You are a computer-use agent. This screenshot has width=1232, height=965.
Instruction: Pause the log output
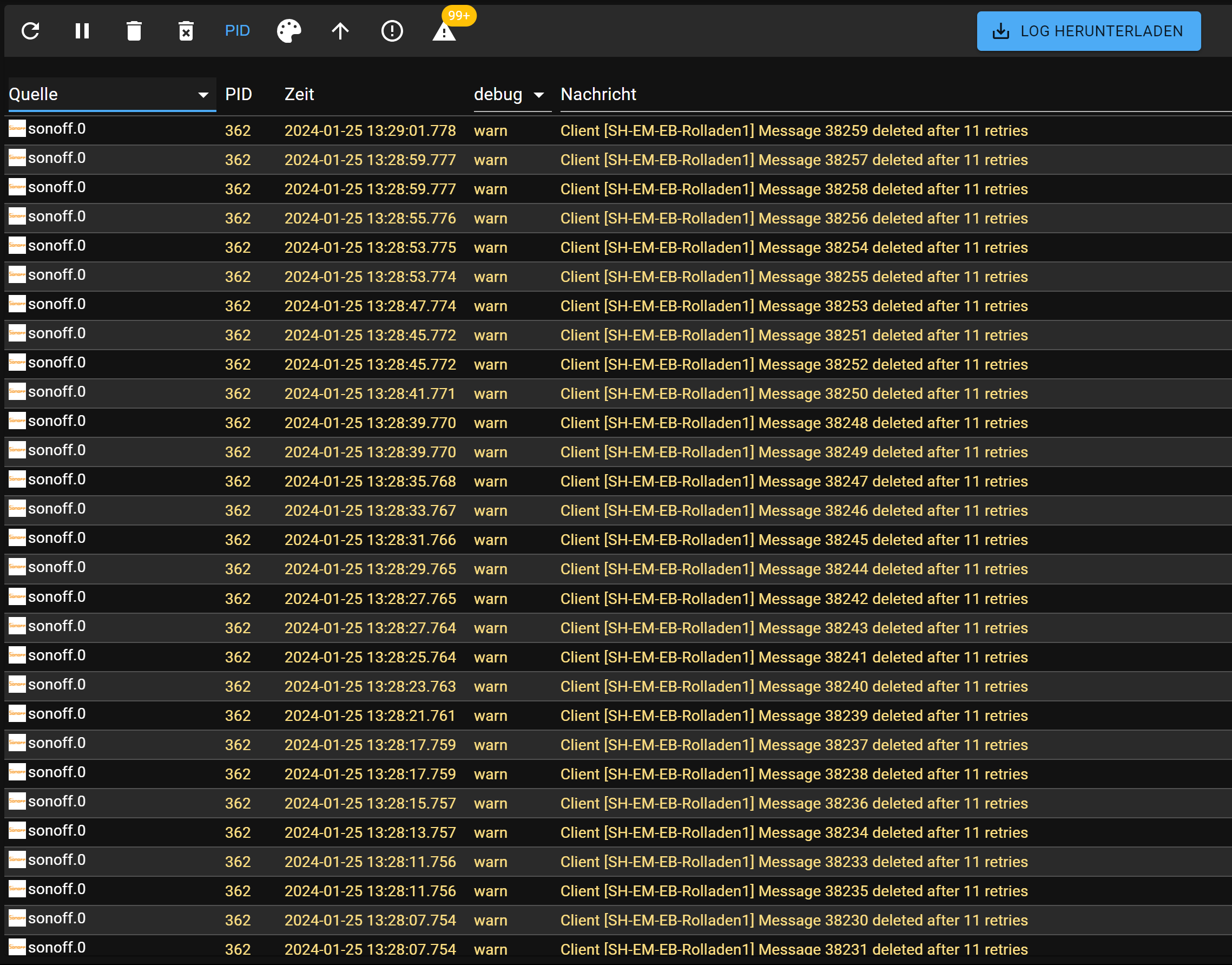tap(82, 31)
